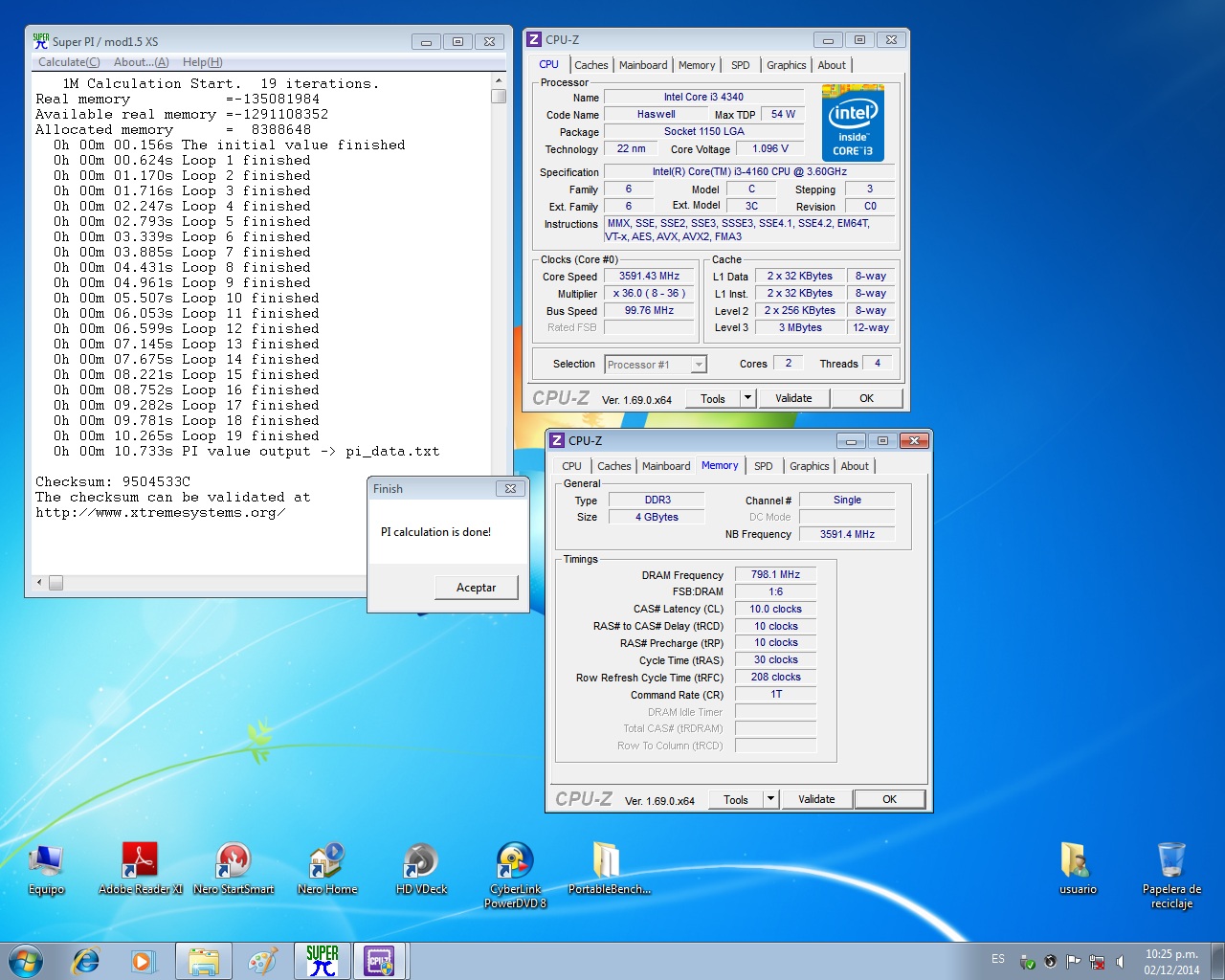Click the Core Speed value field

tap(649, 276)
